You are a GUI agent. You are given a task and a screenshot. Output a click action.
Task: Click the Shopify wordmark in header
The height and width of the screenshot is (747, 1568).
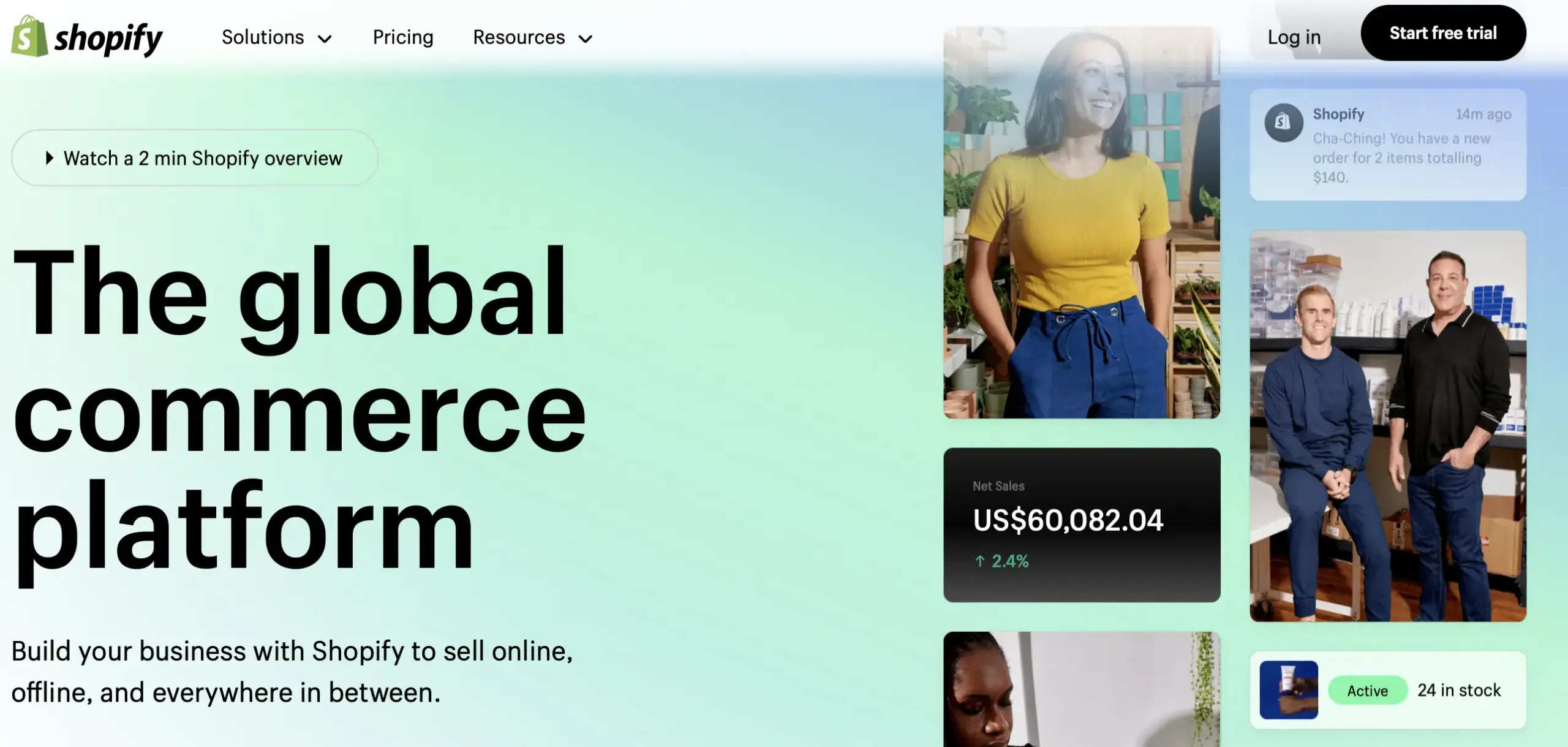tap(108, 39)
